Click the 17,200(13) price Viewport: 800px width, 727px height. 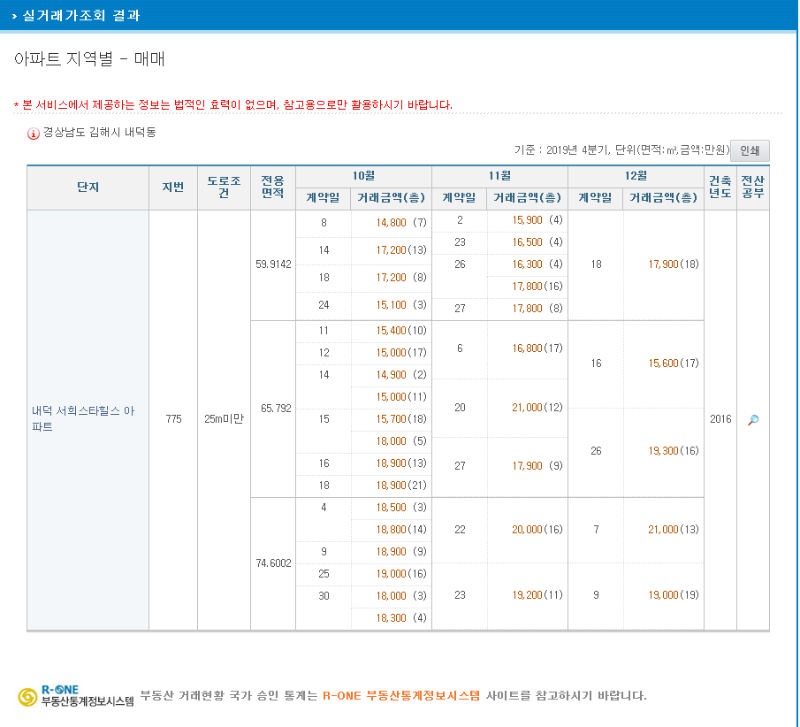tap(401, 250)
